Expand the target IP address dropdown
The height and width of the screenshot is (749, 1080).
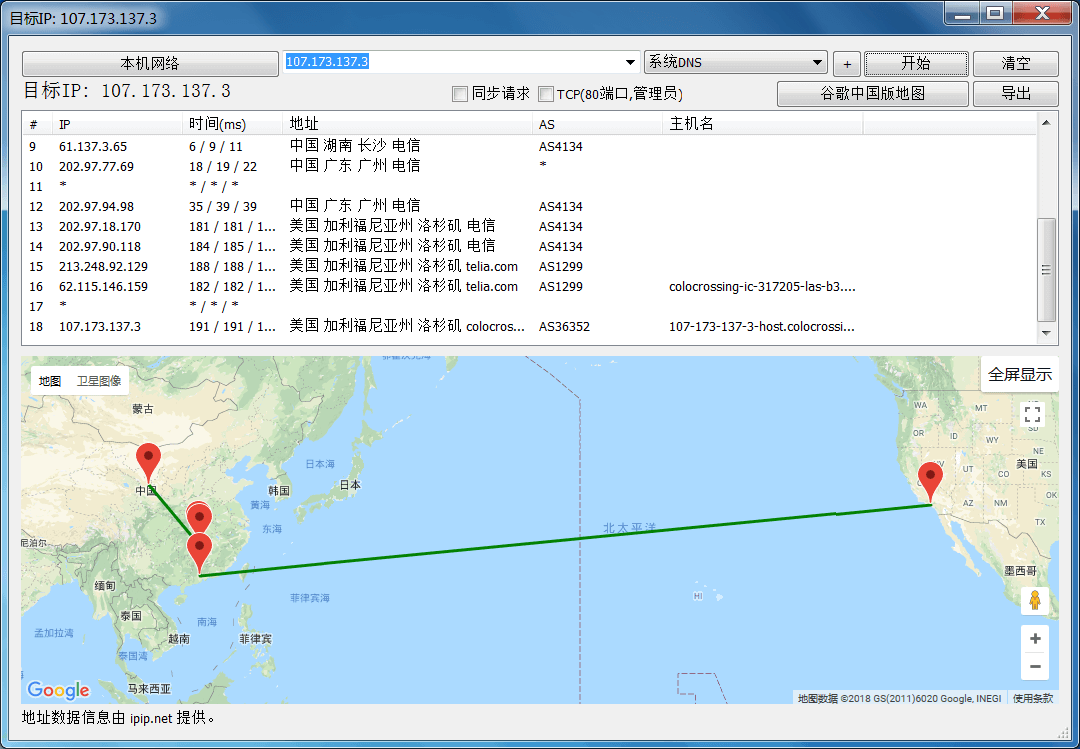[x=630, y=63]
